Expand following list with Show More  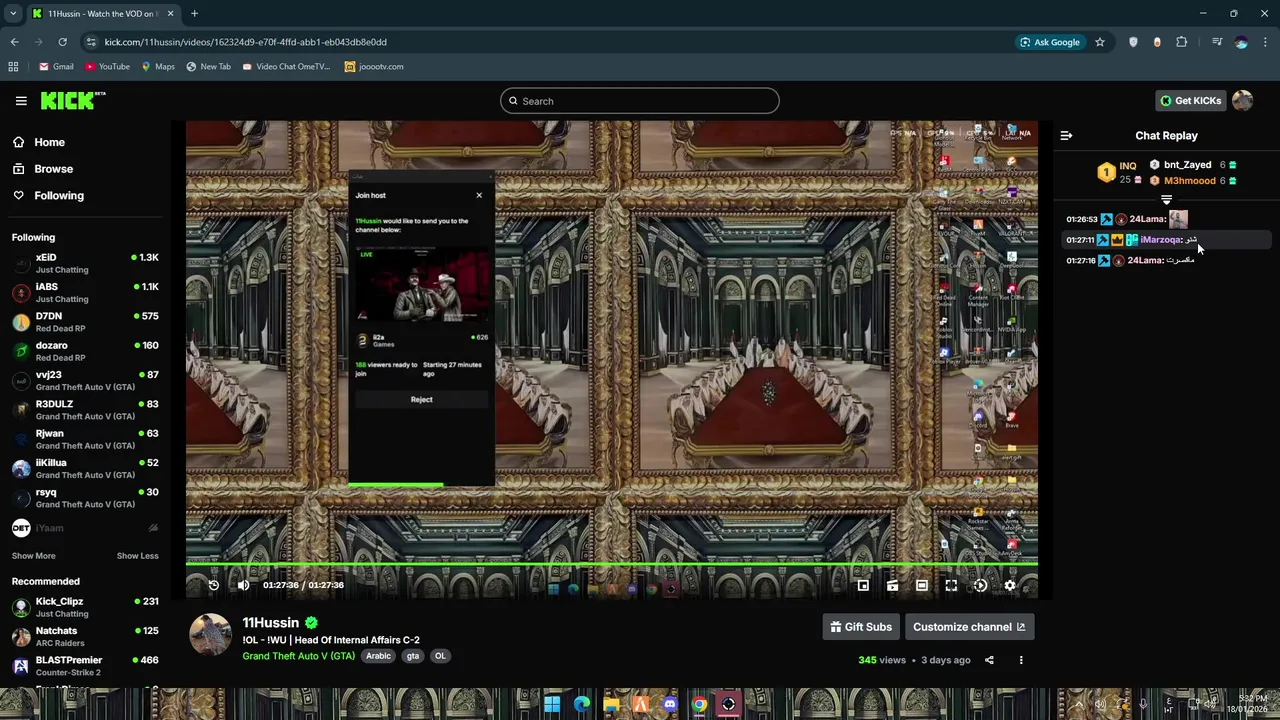pyautogui.click(x=33, y=556)
